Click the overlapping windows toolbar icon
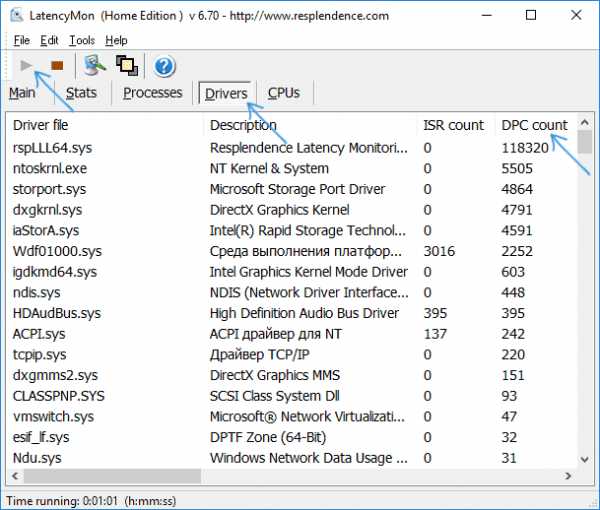600x510 pixels. tap(127, 65)
